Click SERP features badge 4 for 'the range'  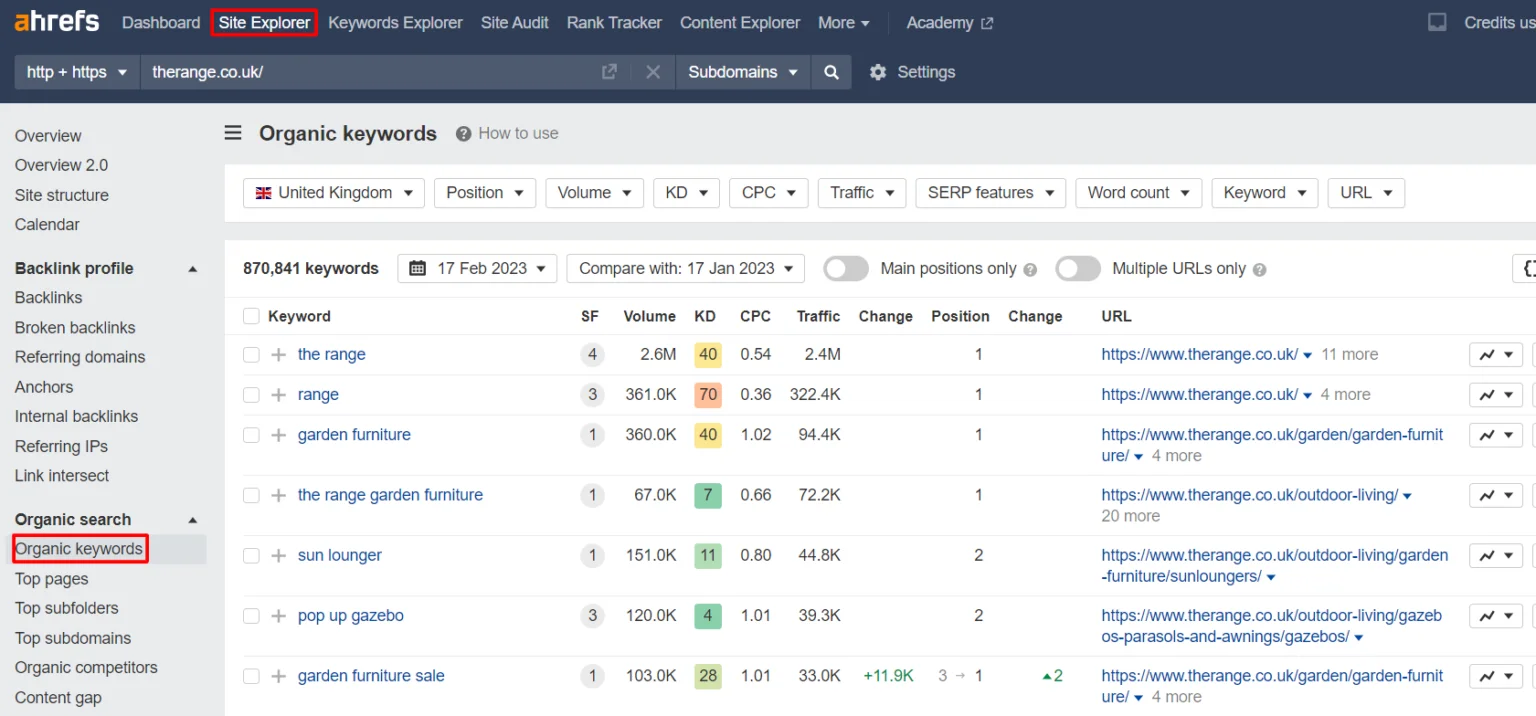pos(592,354)
